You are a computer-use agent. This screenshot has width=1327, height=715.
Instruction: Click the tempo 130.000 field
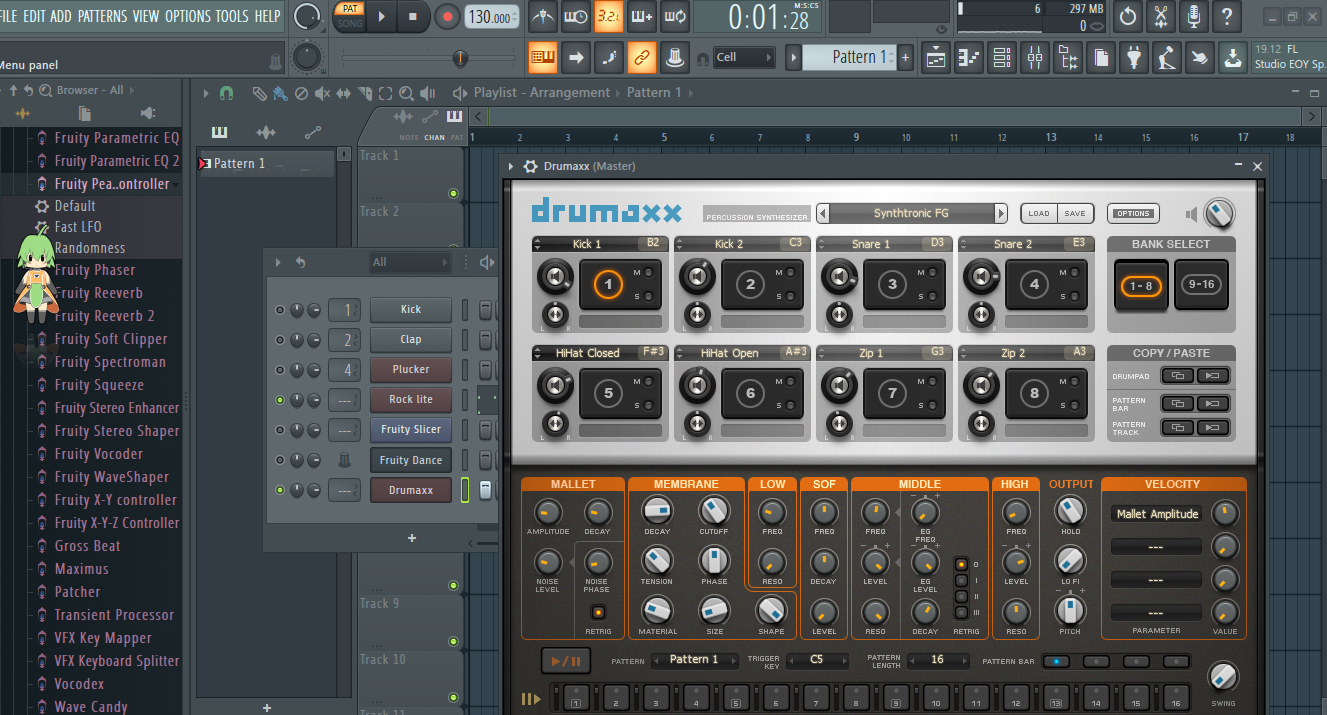[x=493, y=17]
